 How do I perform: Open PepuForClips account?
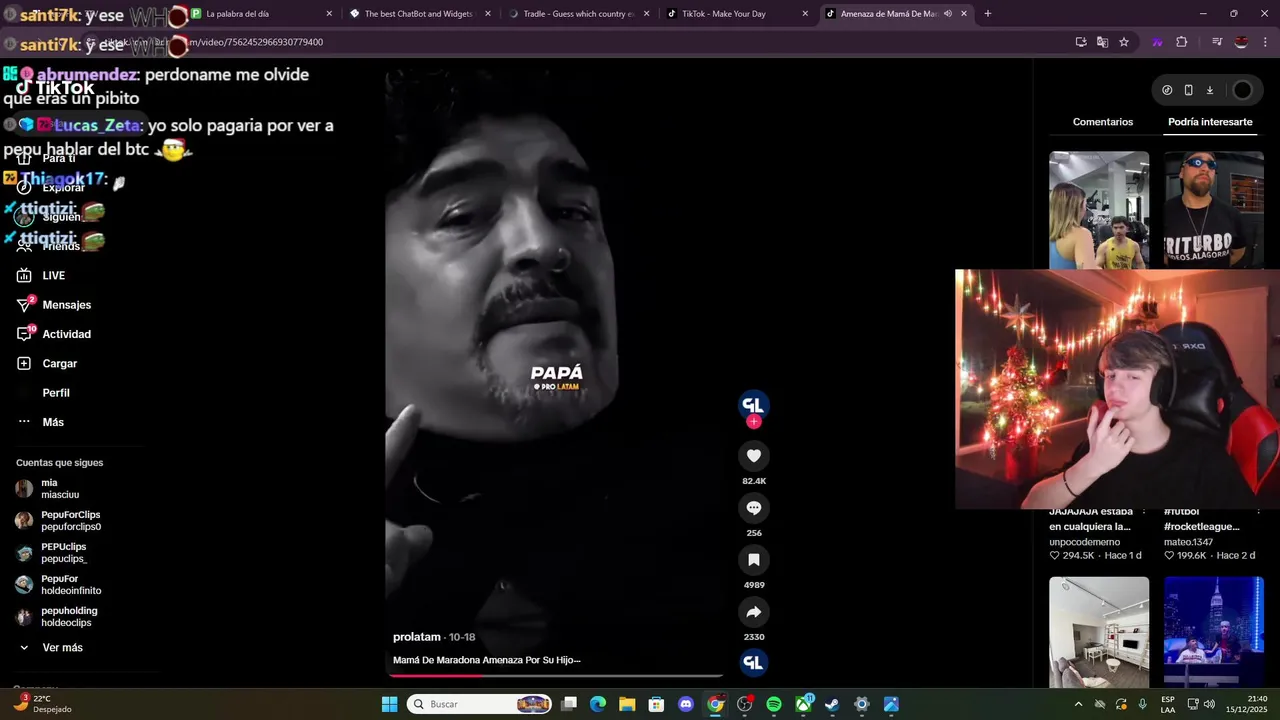coord(70,521)
